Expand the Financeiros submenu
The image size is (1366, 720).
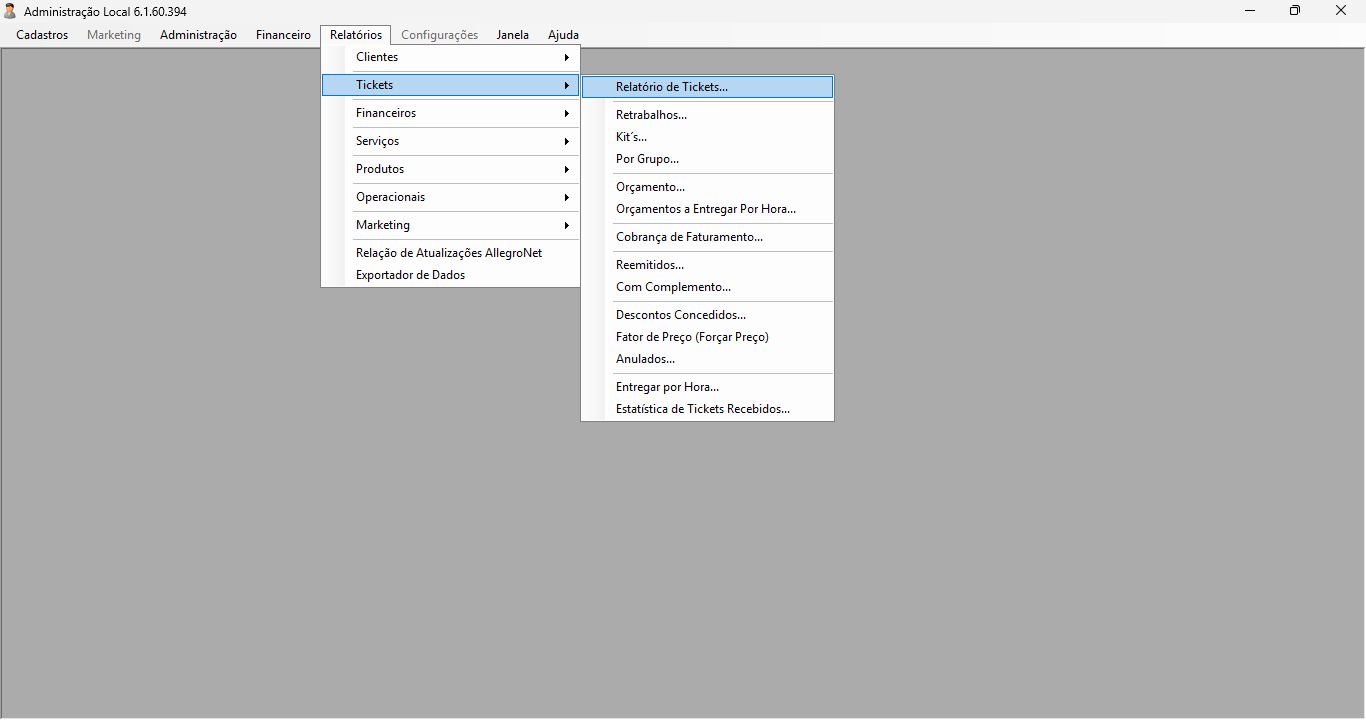pos(450,113)
